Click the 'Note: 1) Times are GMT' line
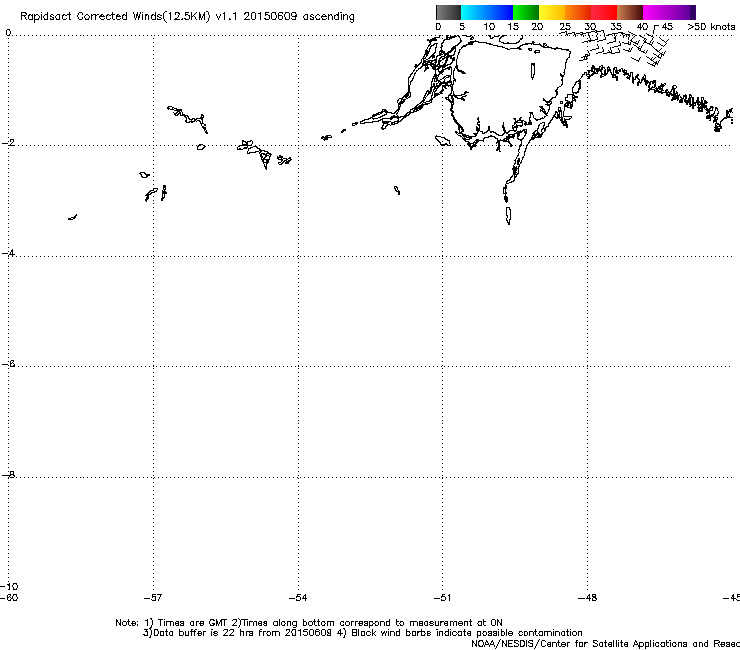The width and height of the screenshot is (740, 650). click(309, 623)
